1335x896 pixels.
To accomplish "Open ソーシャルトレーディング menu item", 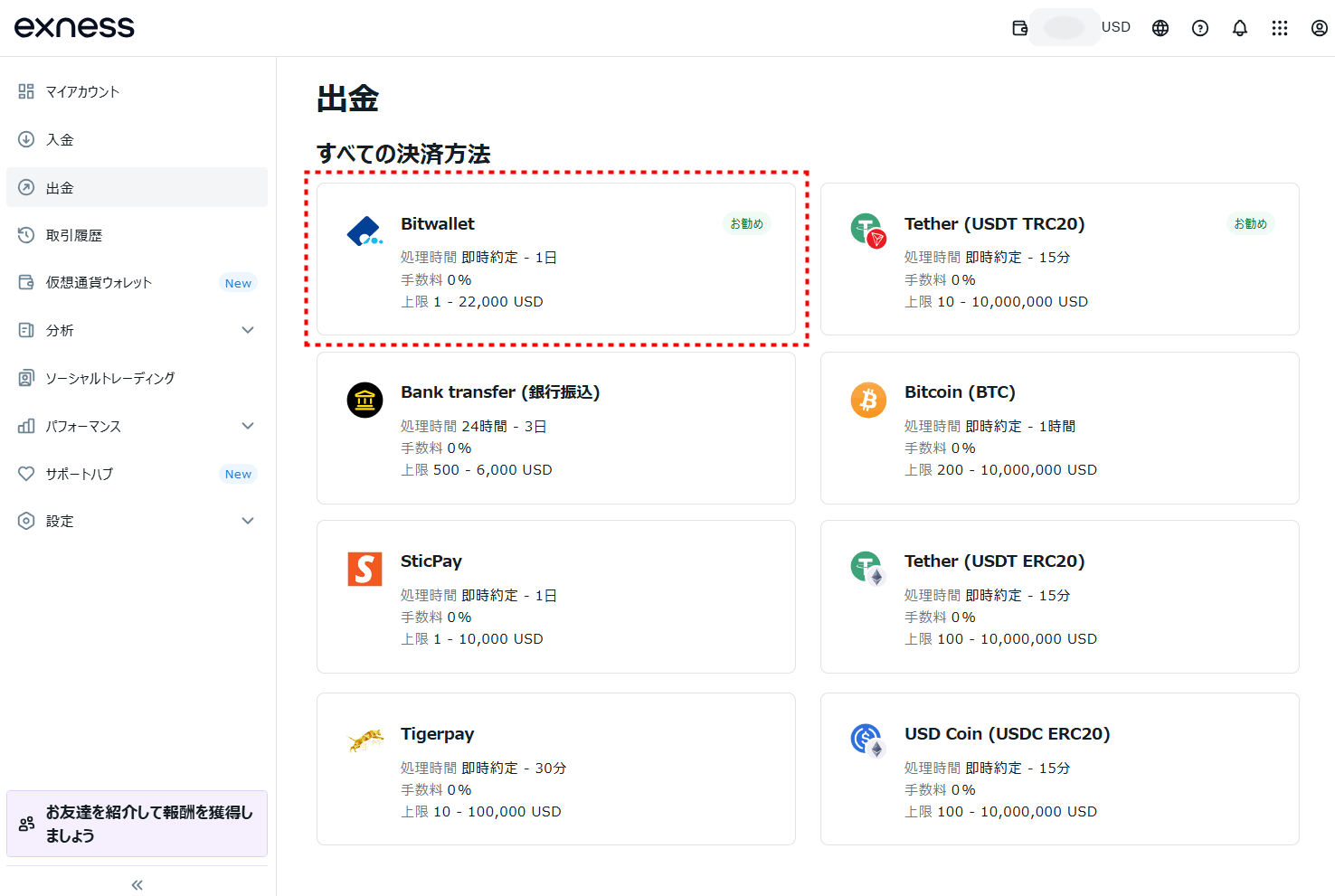I will pos(137,378).
